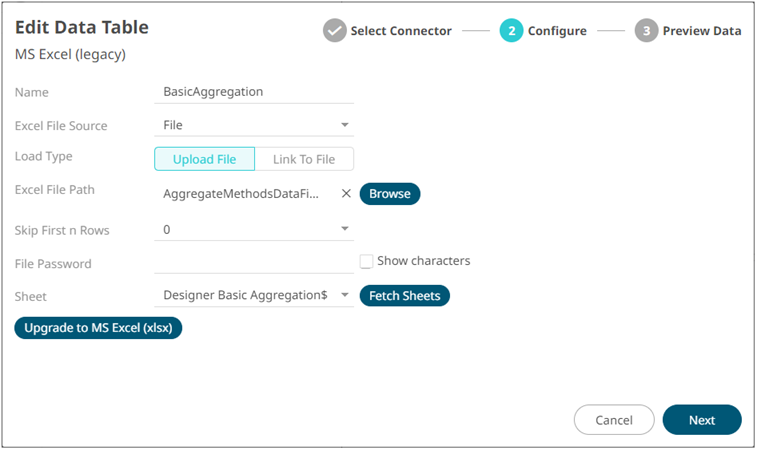Click the Name input field

click(x=255, y=92)
